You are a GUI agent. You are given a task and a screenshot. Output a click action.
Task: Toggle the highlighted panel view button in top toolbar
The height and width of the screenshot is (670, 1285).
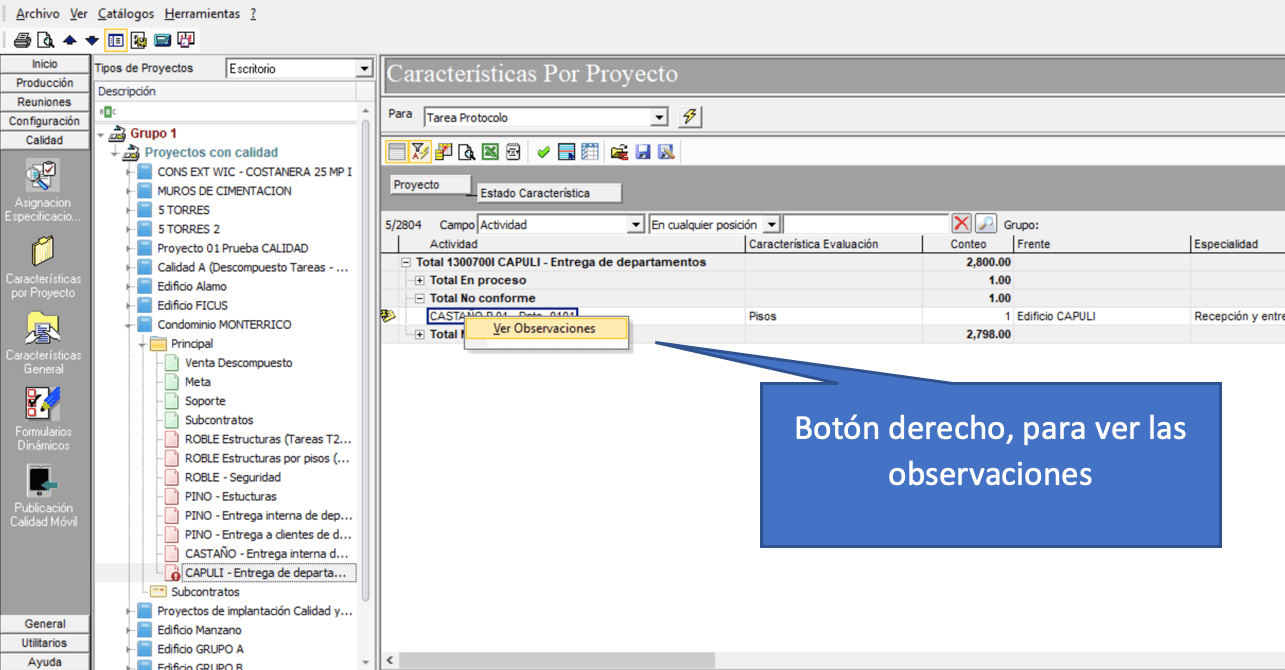[115, 40]
